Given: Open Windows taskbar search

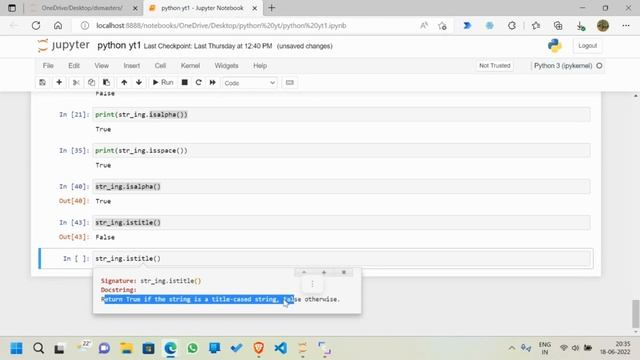Looking at the screenshot, I should coord(38,348).
